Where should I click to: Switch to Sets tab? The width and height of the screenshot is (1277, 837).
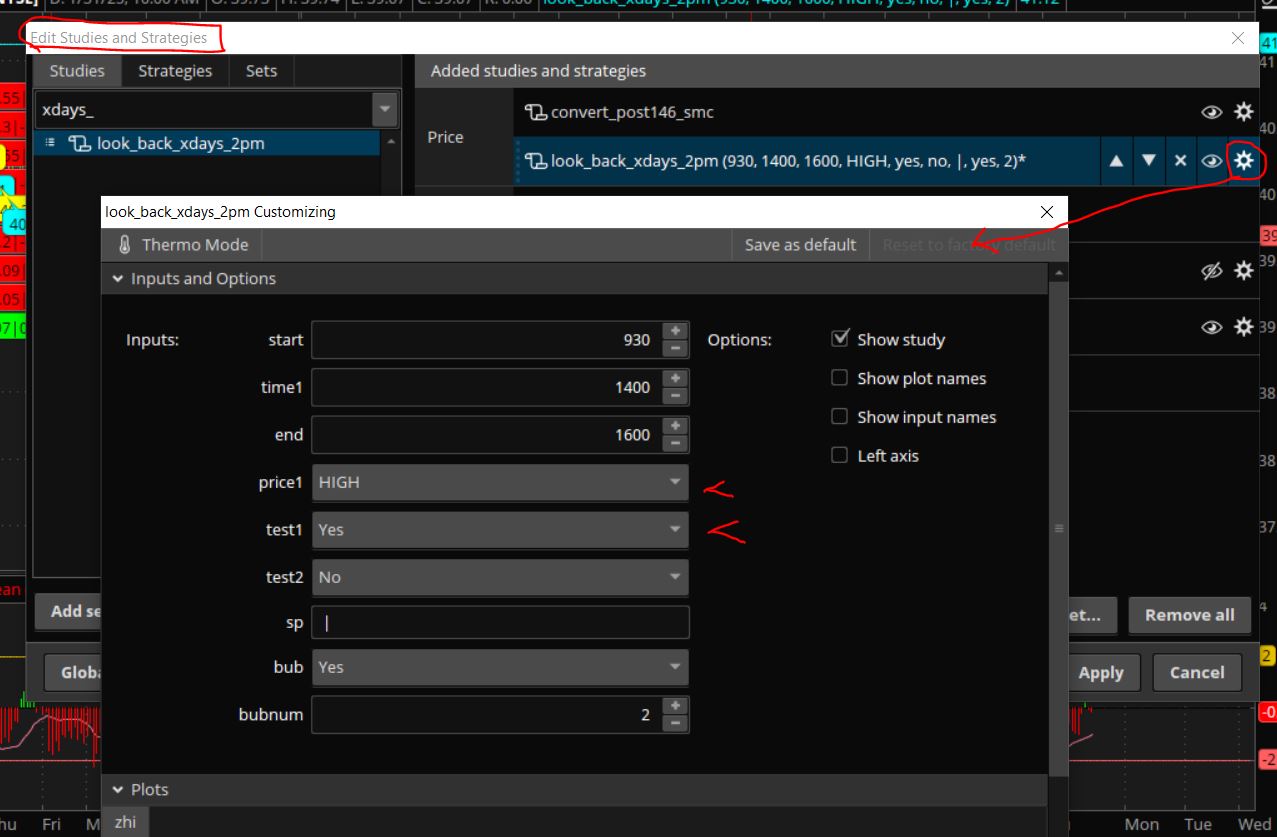point(261,71)
